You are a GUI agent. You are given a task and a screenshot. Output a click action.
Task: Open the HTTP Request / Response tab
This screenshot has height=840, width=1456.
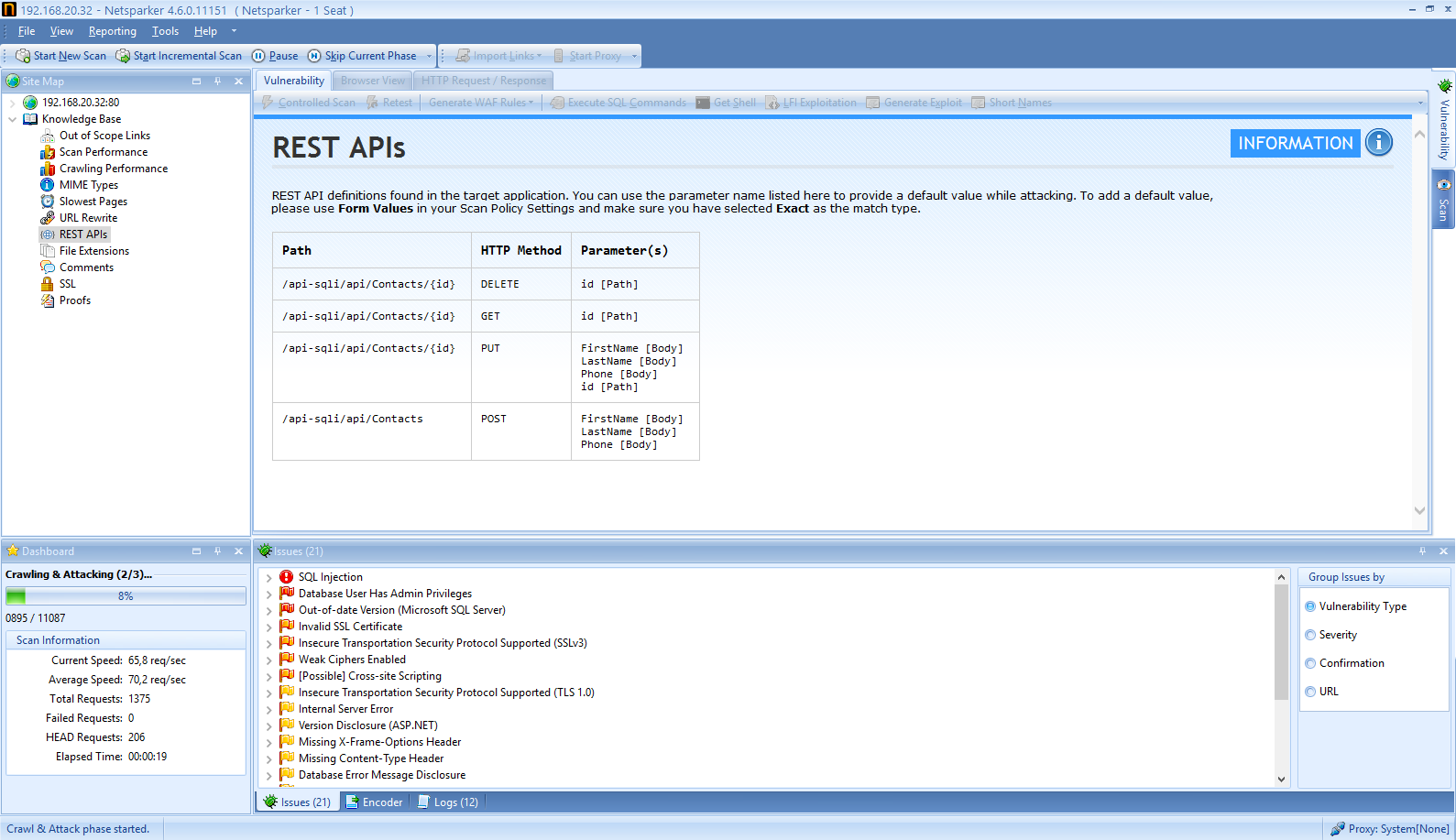tap(484, 81)
